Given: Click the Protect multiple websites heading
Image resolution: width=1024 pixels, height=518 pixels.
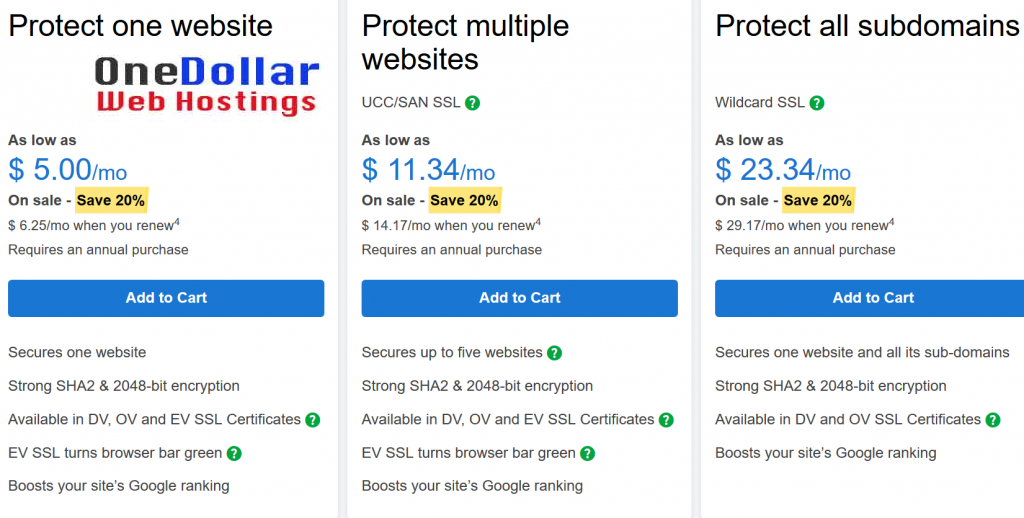Looking at the screenshot, I should 465,42.
